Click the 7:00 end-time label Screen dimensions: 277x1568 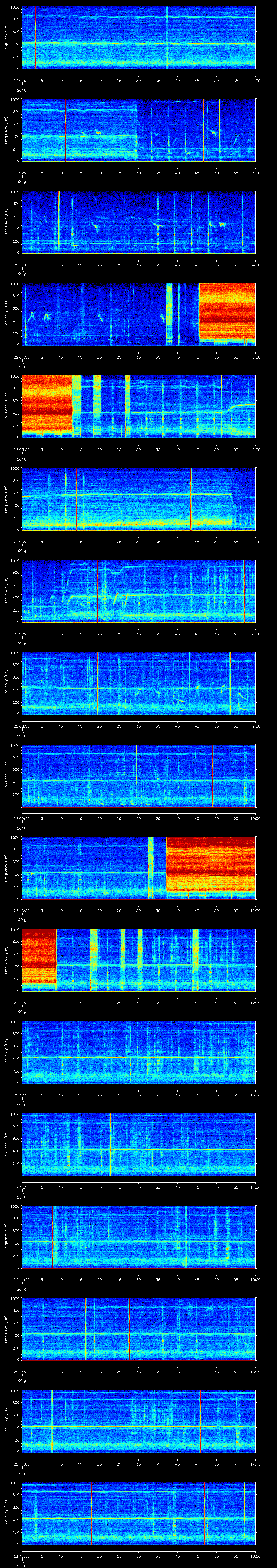tap(256, 542)
